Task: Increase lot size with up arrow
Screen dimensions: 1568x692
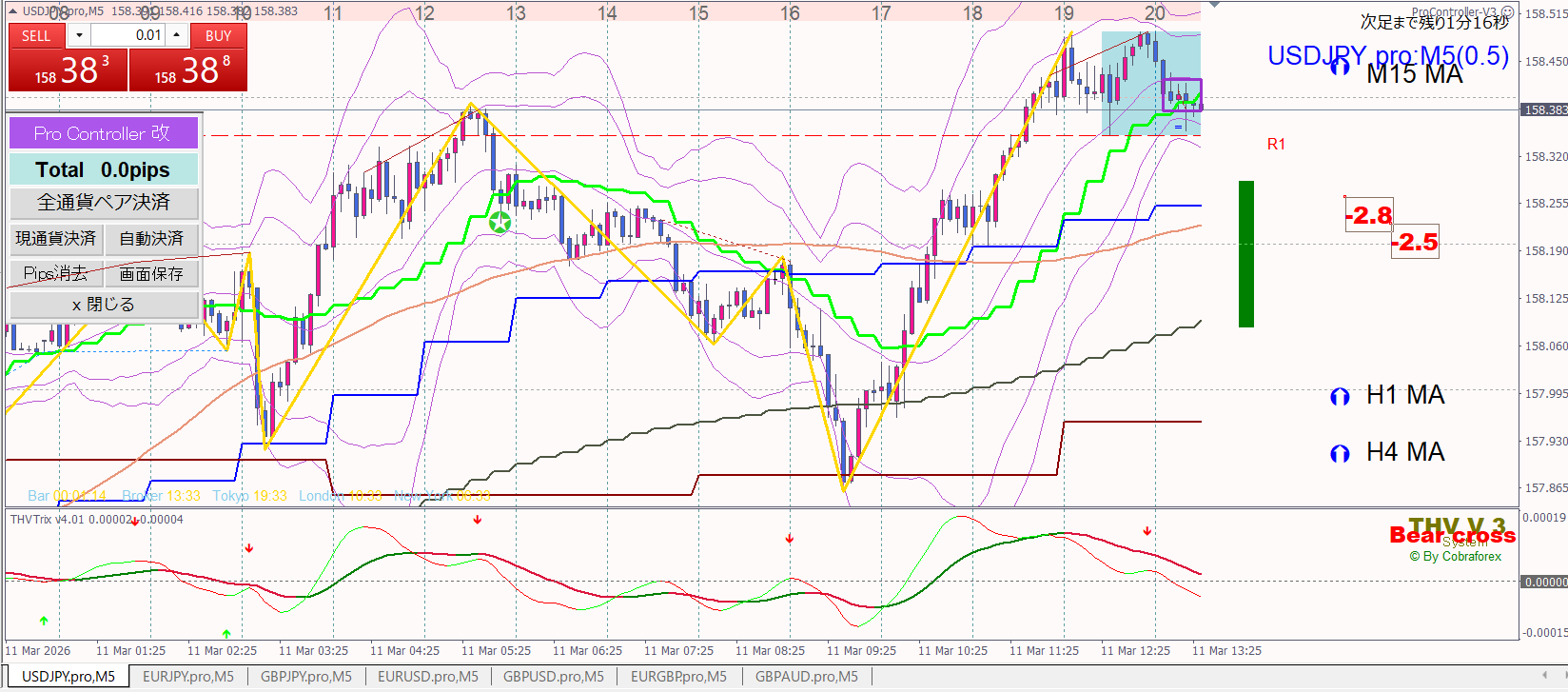Action: (177, 35)
